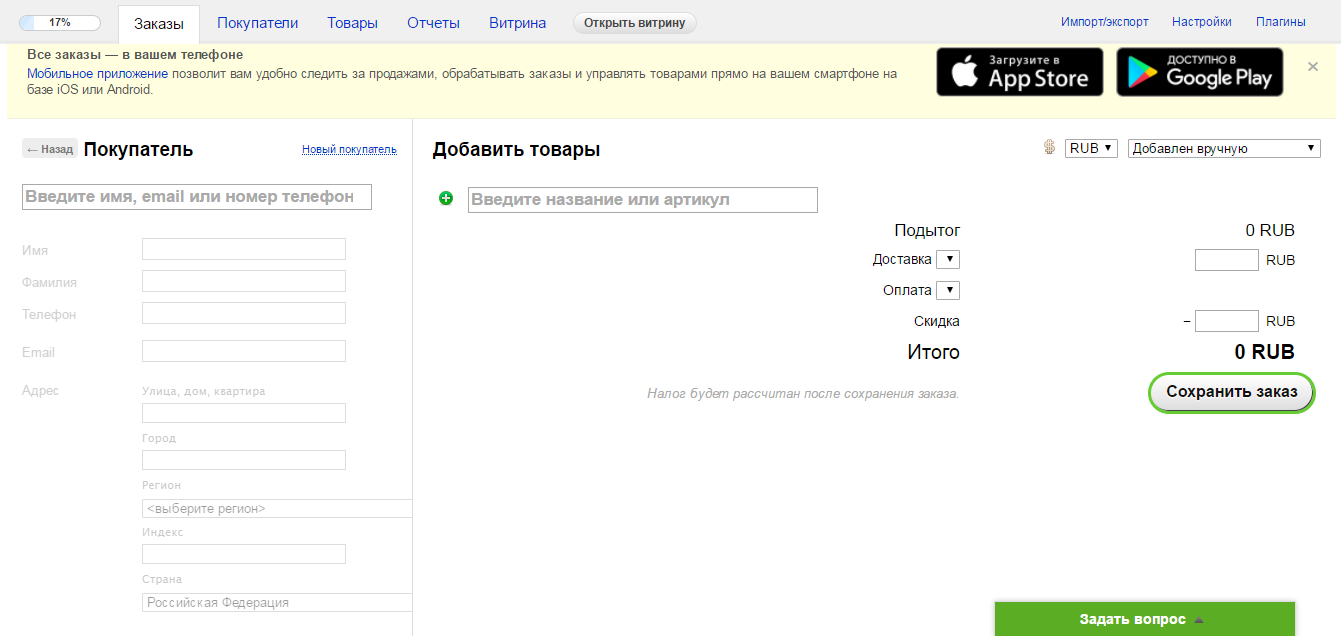Click the Apple logo on the App Store badge

pyautogui.click(x=966, y=70)
